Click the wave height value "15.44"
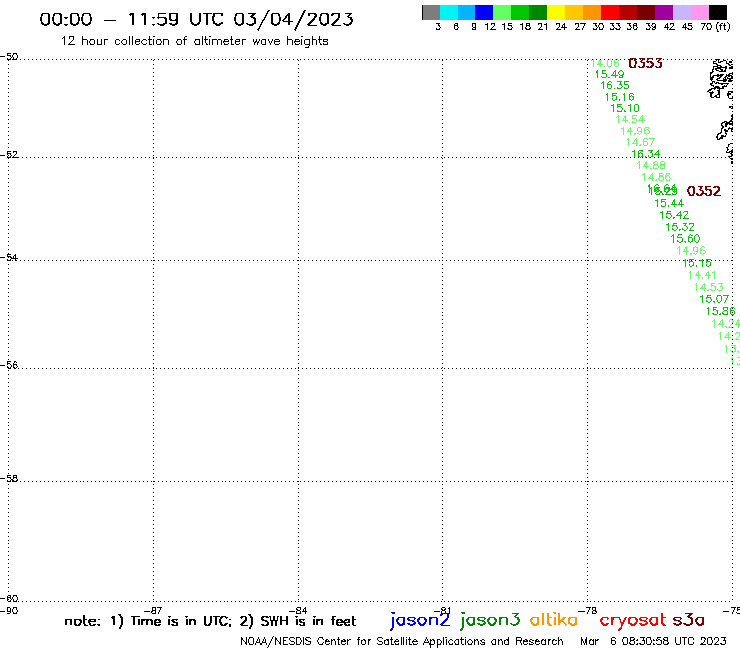This screenshot has height=650, width=740. click(669, 203)
